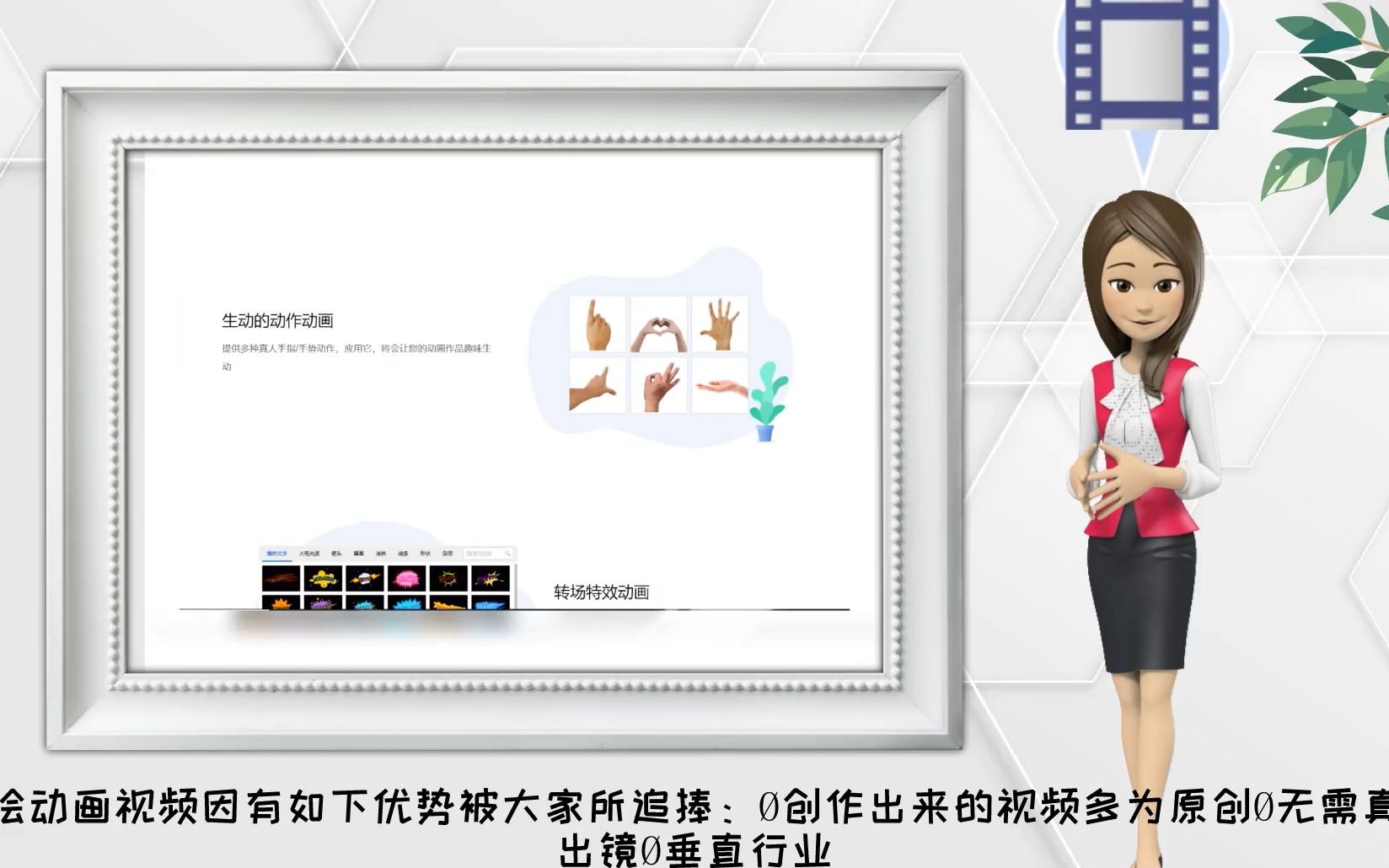Select the red streak explosion text effect
The image size is (1389, 868).
[x=281, y=578]
